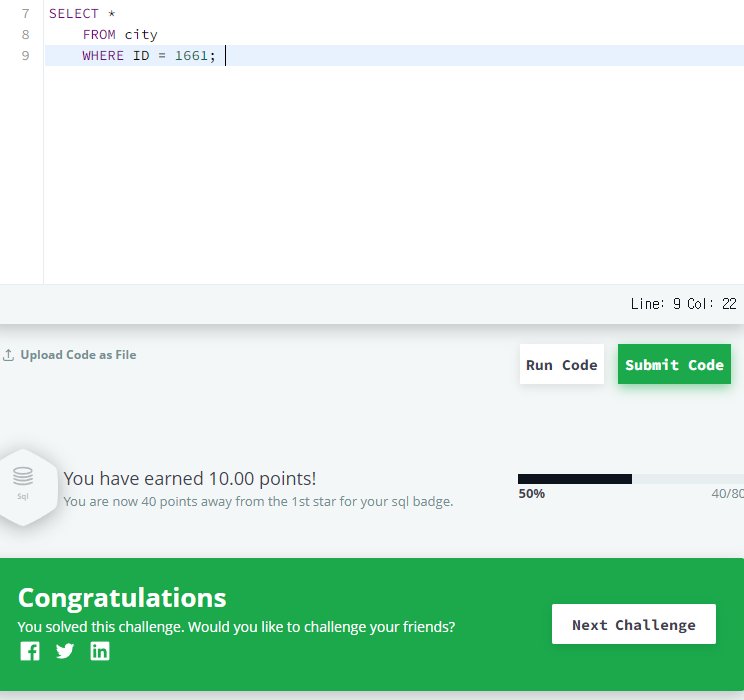The height and width of the screenshot is (700, 744).
Task: Click the 50% progress label
Action: (531, 494)
